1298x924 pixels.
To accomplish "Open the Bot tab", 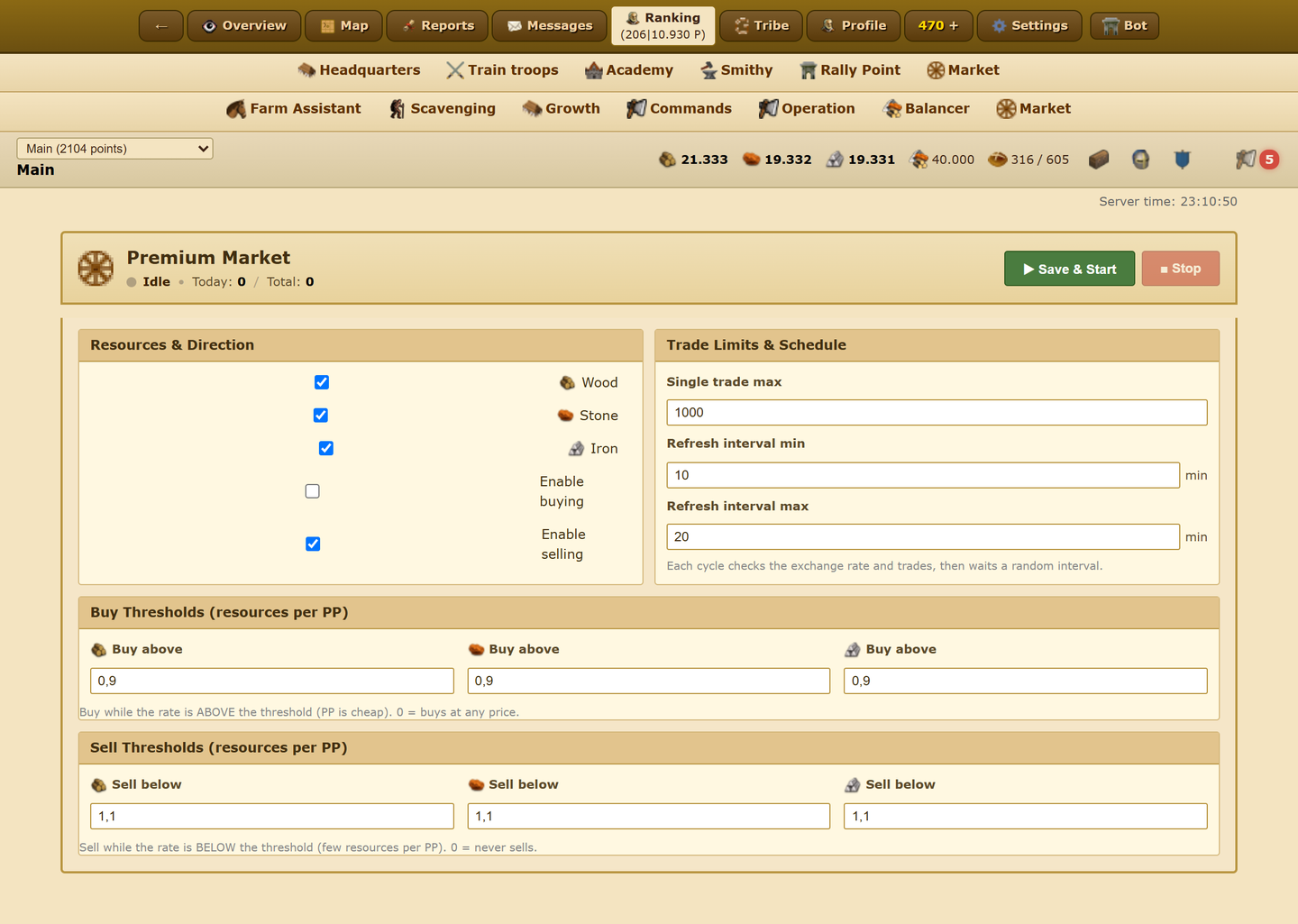I will (1125, 26).
